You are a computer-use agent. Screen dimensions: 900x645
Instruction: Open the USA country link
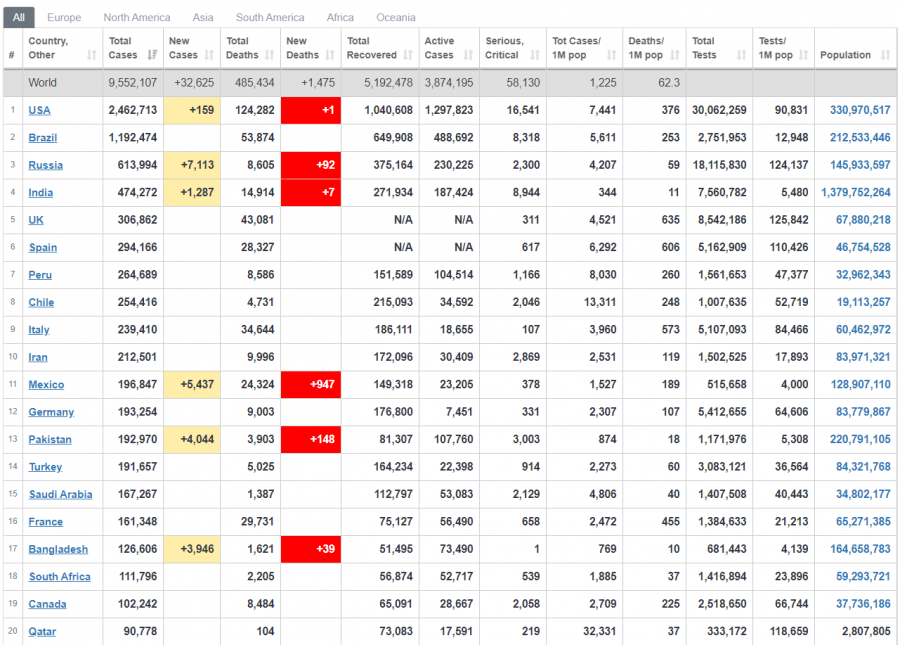pyautogui.click(x=39, y=110)
